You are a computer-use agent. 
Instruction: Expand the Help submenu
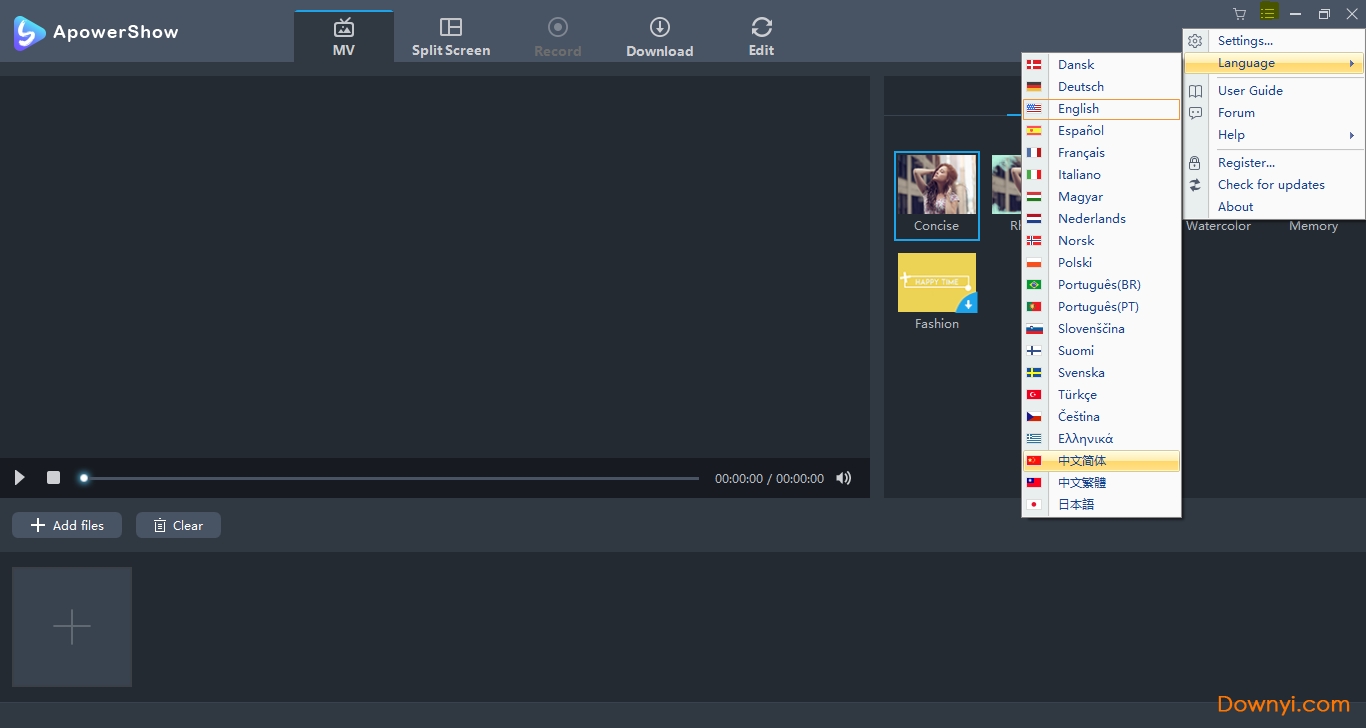pos(1274,135)
